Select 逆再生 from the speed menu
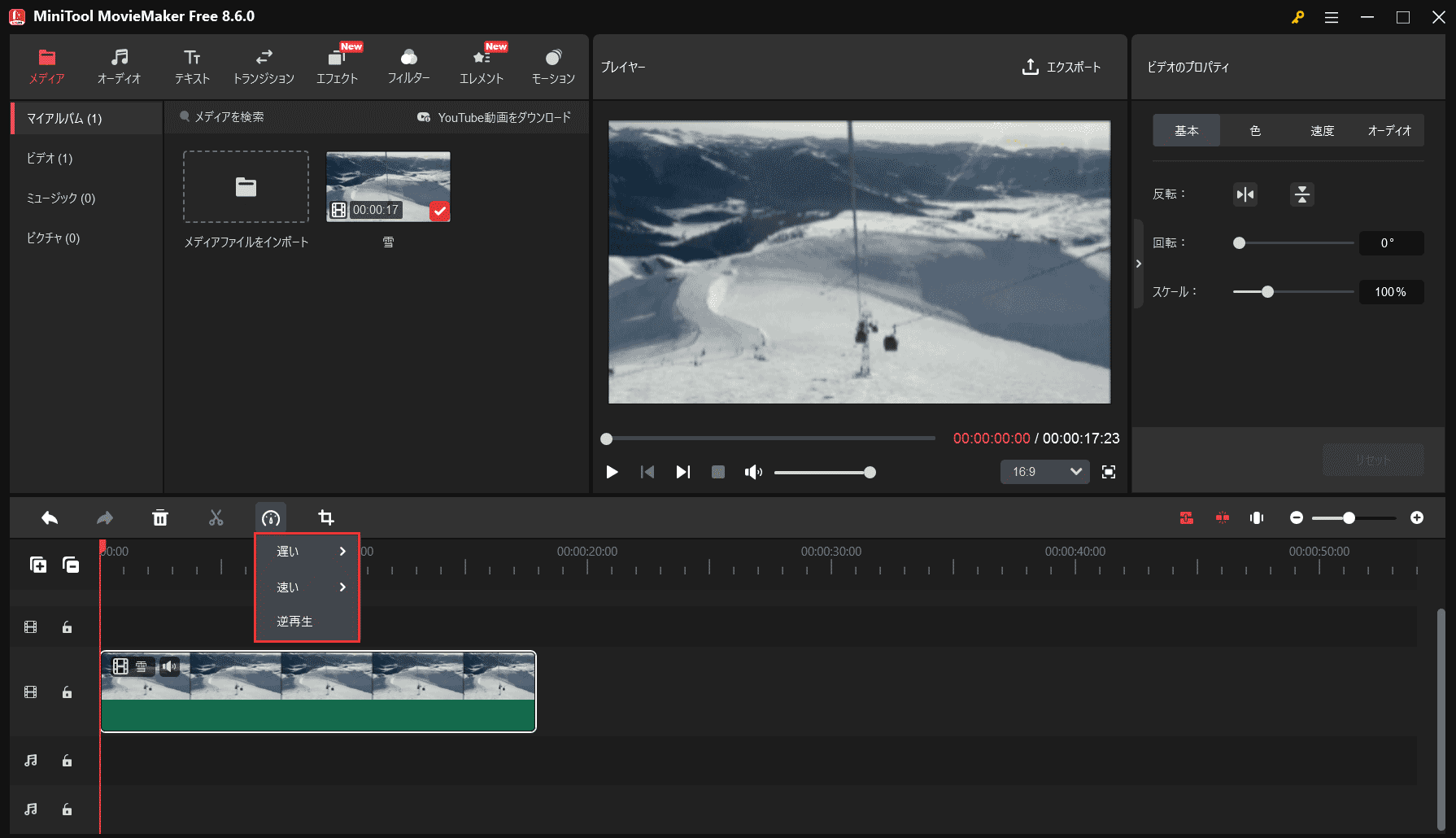The width and height of the screenshot is (1456, 838). (295, 621)
